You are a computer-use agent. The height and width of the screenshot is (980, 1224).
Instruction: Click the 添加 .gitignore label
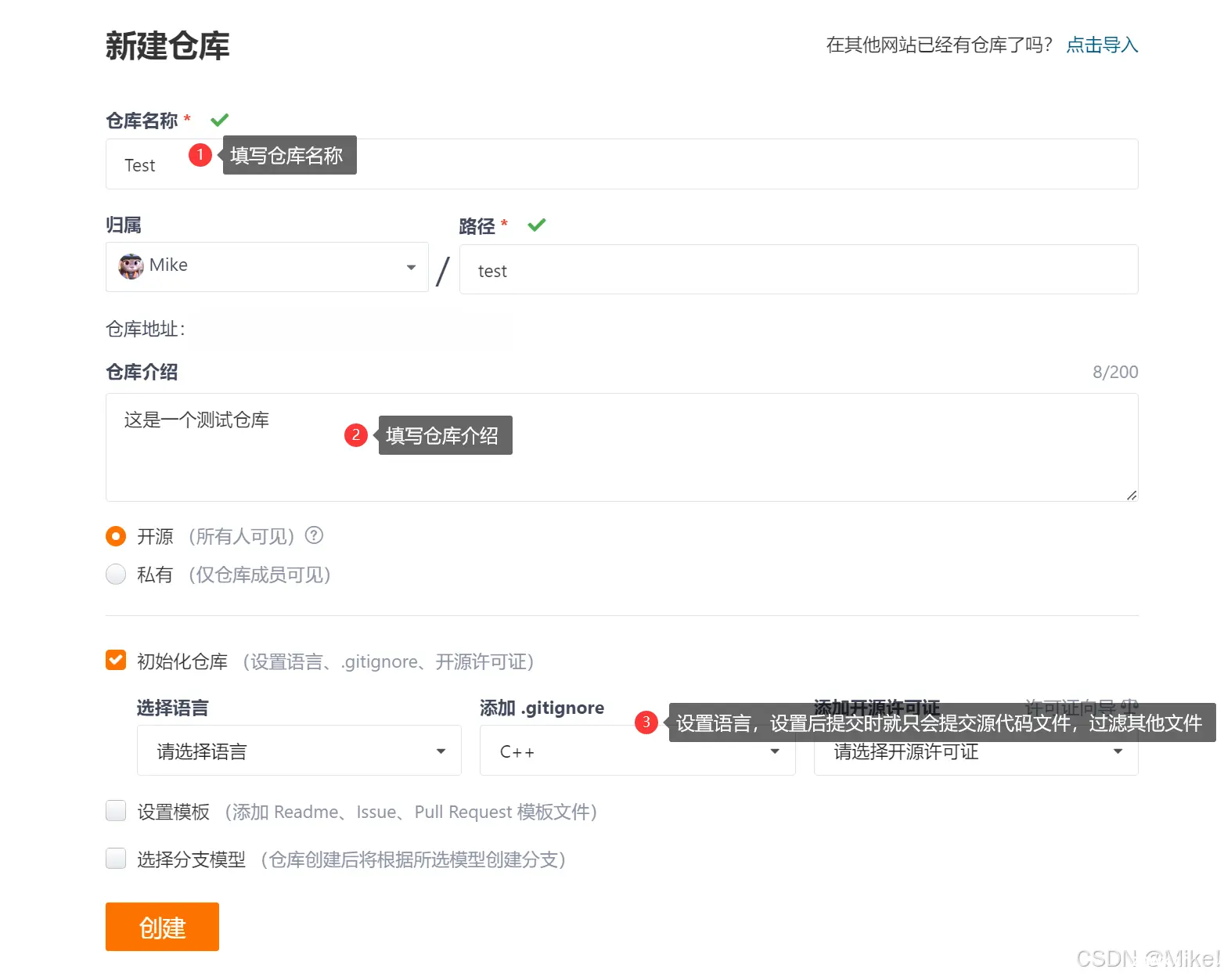point(542,708)
